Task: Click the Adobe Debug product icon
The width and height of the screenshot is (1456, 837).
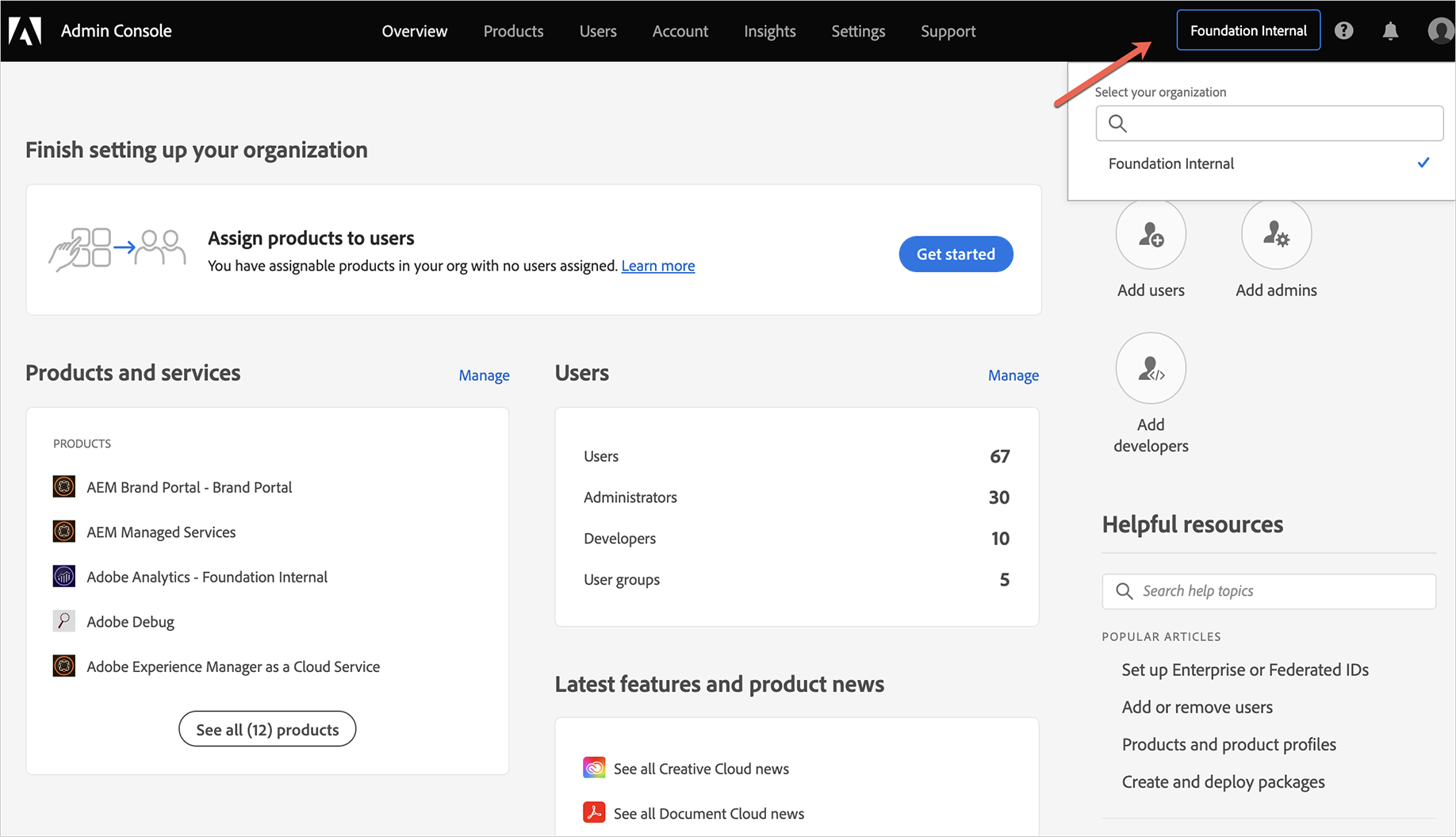Action: (64, 621)
